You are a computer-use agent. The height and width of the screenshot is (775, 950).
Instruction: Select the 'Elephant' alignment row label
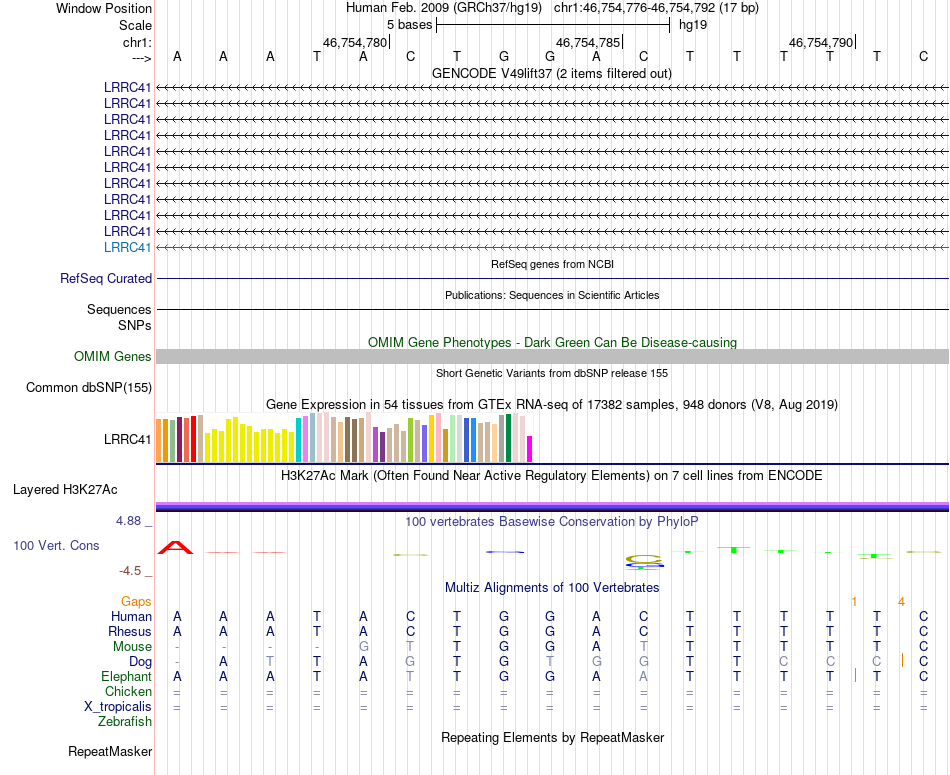coord(127,676)
